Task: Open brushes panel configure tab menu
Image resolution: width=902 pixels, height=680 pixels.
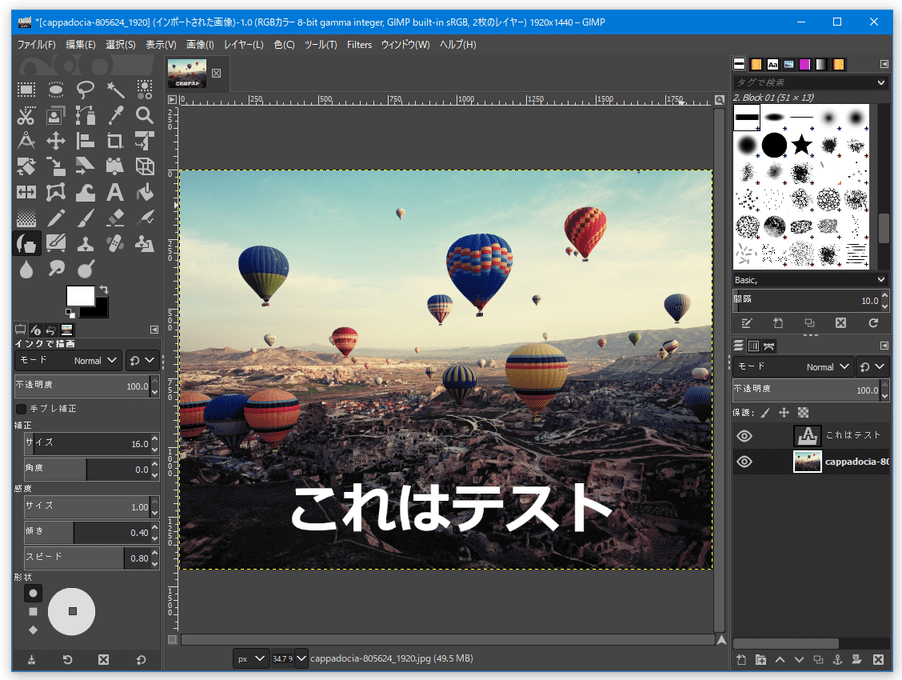Action: coord(884,64)
